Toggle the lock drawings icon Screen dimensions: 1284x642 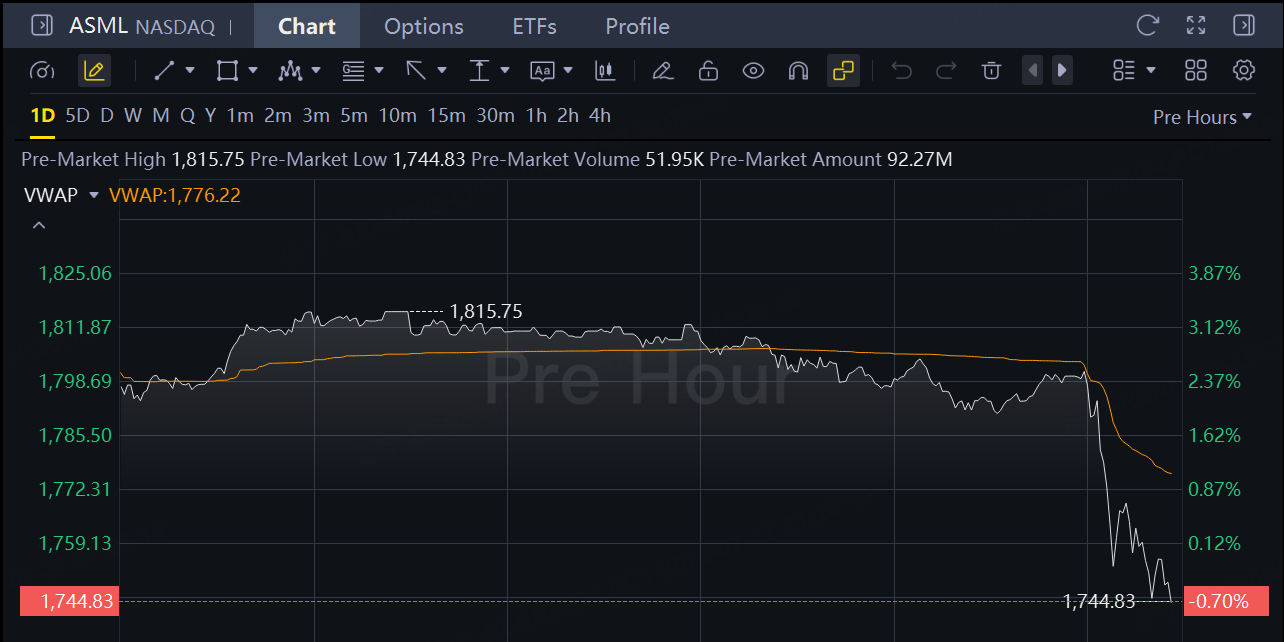708,70
